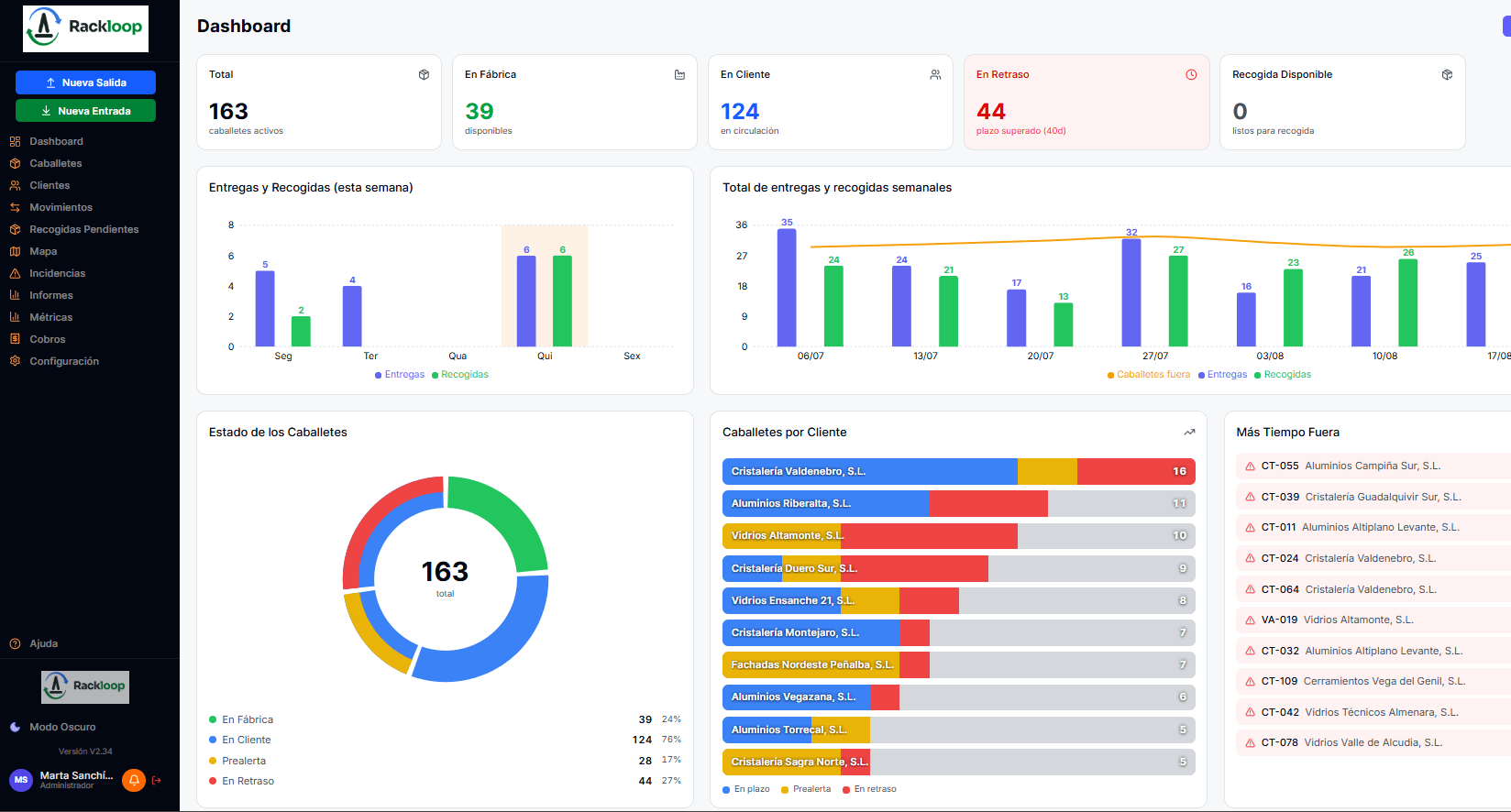1511x812 pixels.
Task: Click the Rackloop logo at top of sidebar
Action: click(x=85, y=27)
